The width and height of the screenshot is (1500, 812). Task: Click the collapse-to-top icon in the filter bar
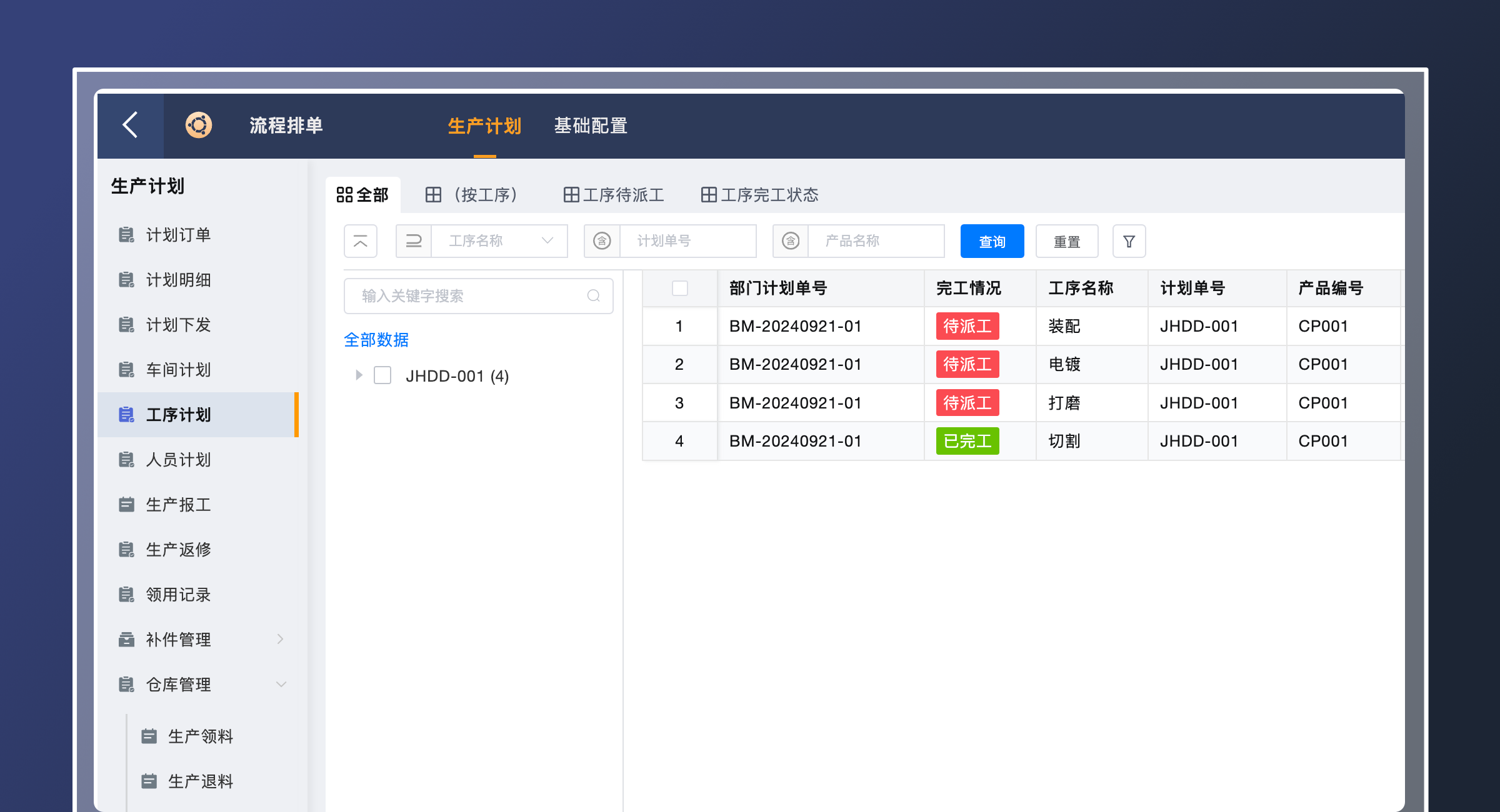coord(361,241)
